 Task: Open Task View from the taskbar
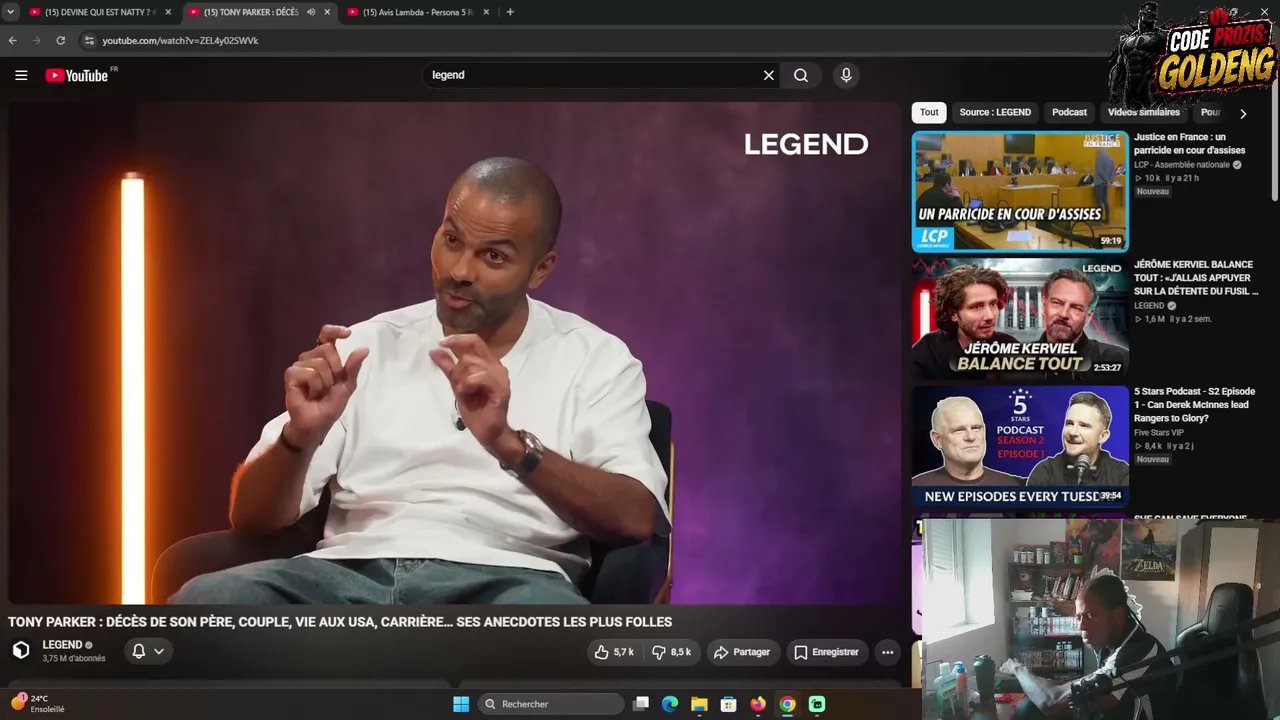pos(641,704)
